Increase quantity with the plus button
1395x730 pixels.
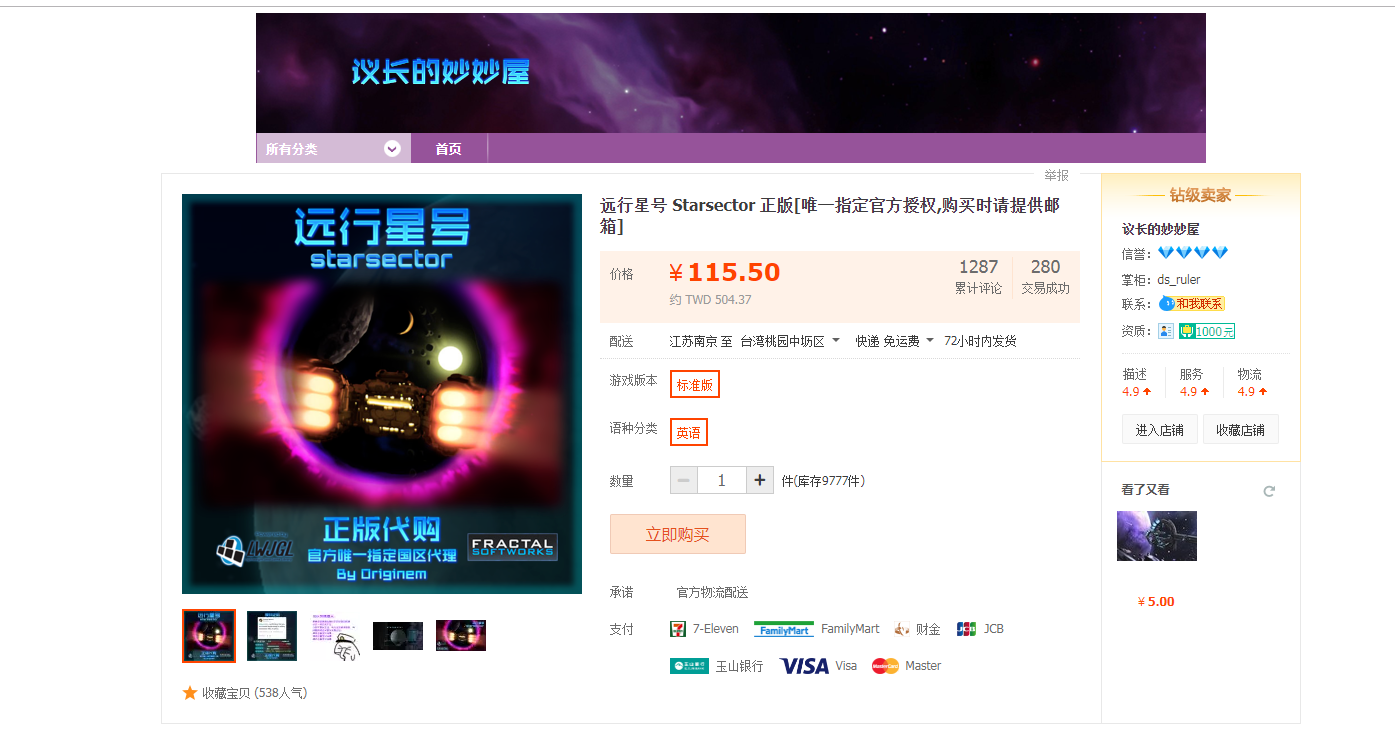tap(760, 481)
